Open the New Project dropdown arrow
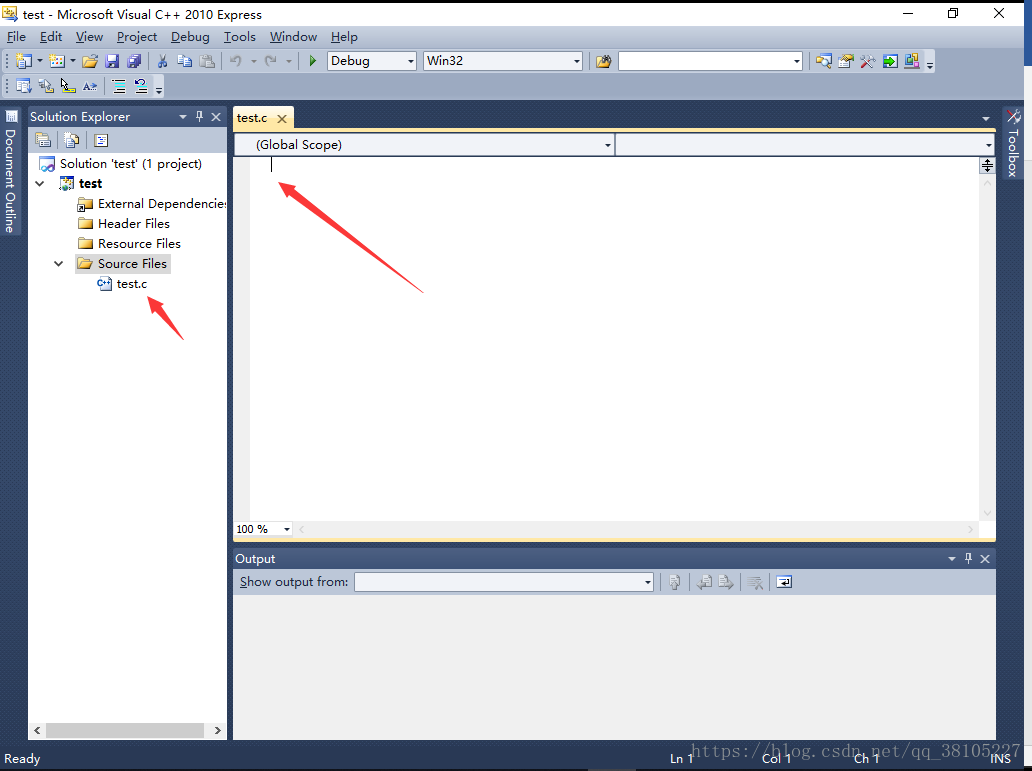This screenshot has width=1032, height=771. (39, 61)
